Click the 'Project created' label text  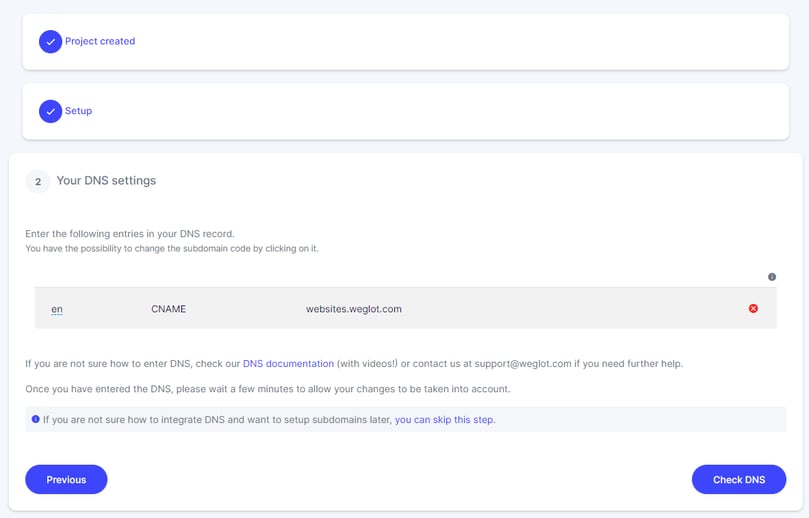[x=100, y=42]
